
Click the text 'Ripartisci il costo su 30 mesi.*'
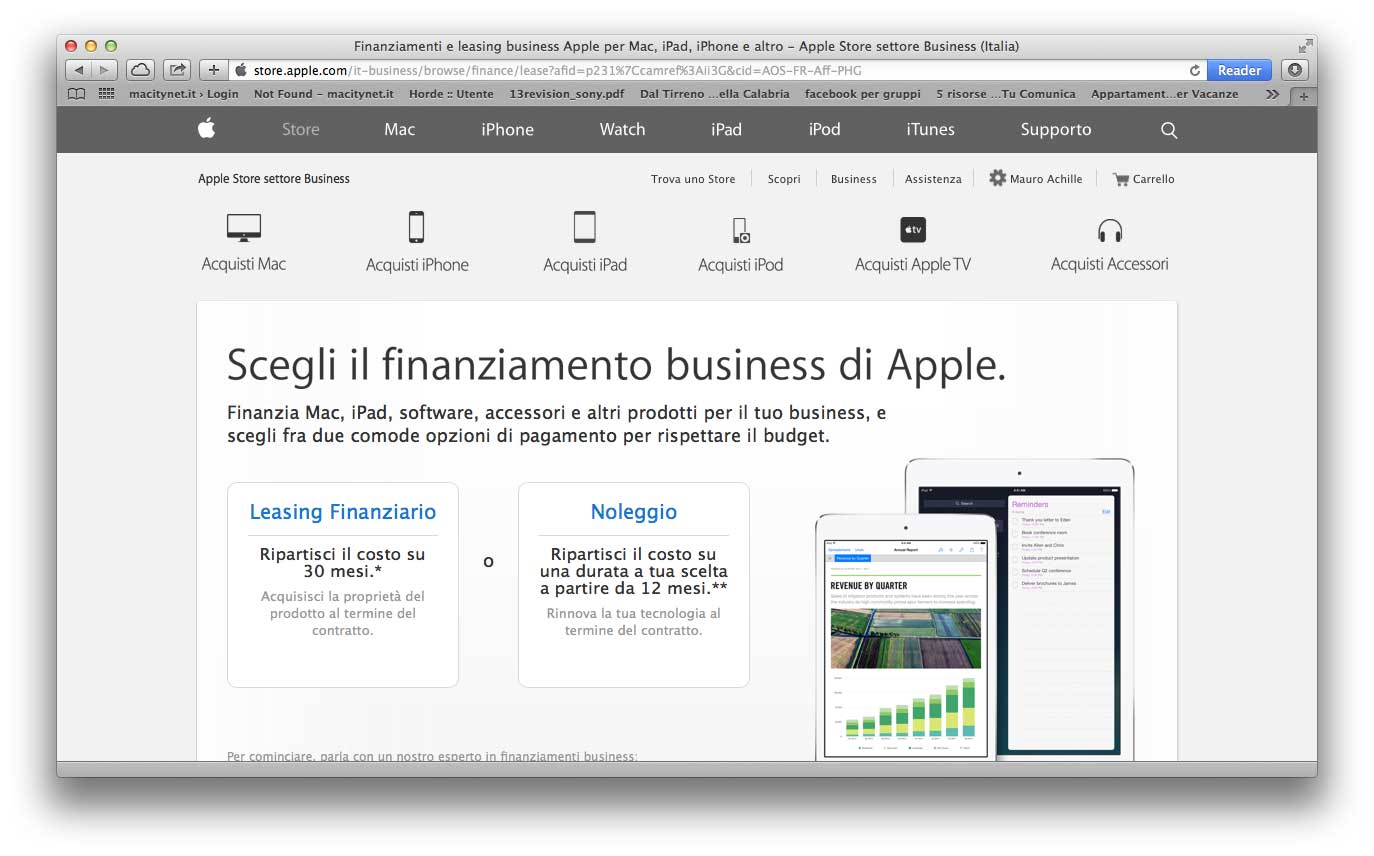coord(343,563)
